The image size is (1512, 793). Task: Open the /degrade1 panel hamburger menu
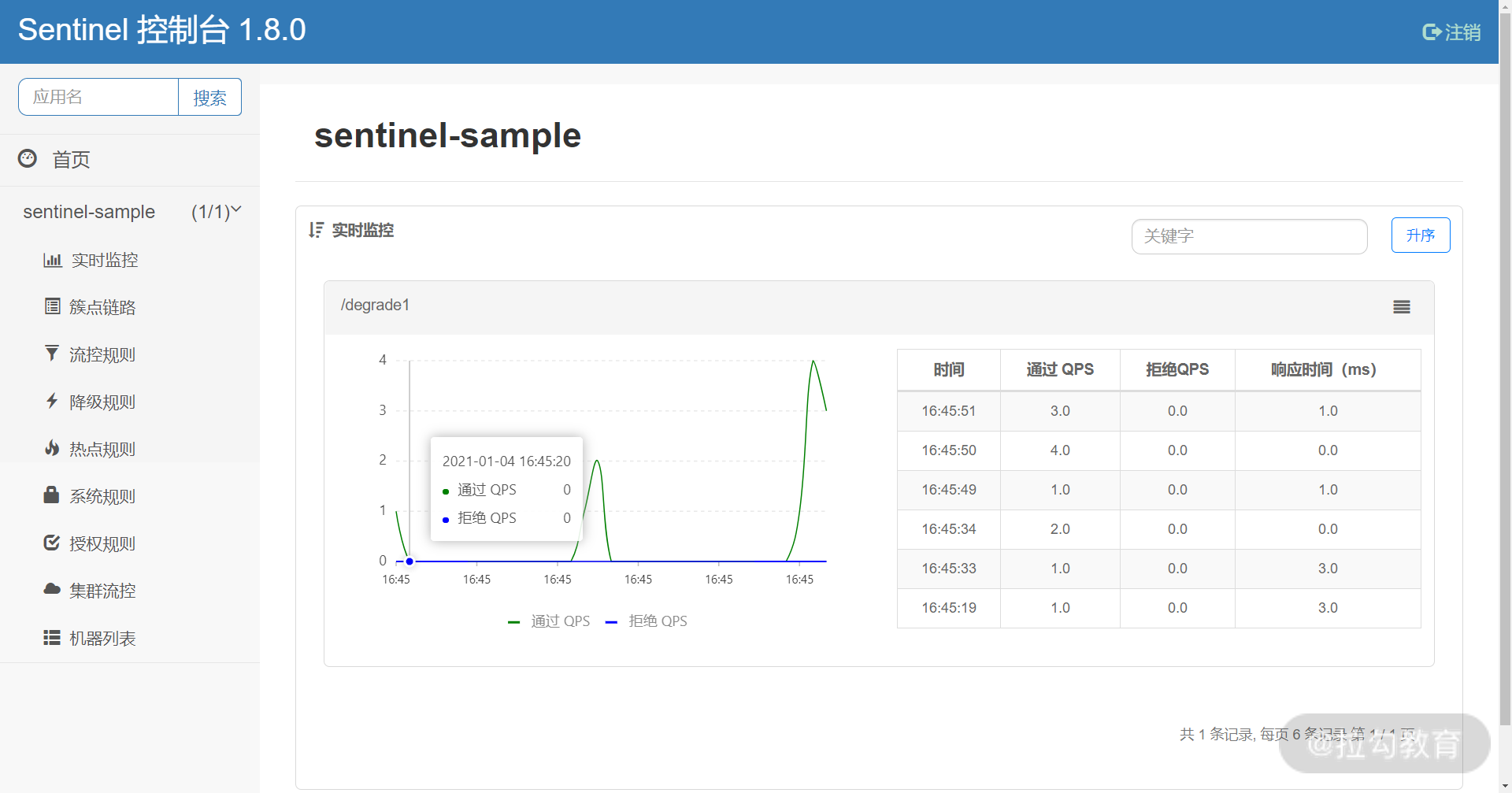[x=1402, y=307]
